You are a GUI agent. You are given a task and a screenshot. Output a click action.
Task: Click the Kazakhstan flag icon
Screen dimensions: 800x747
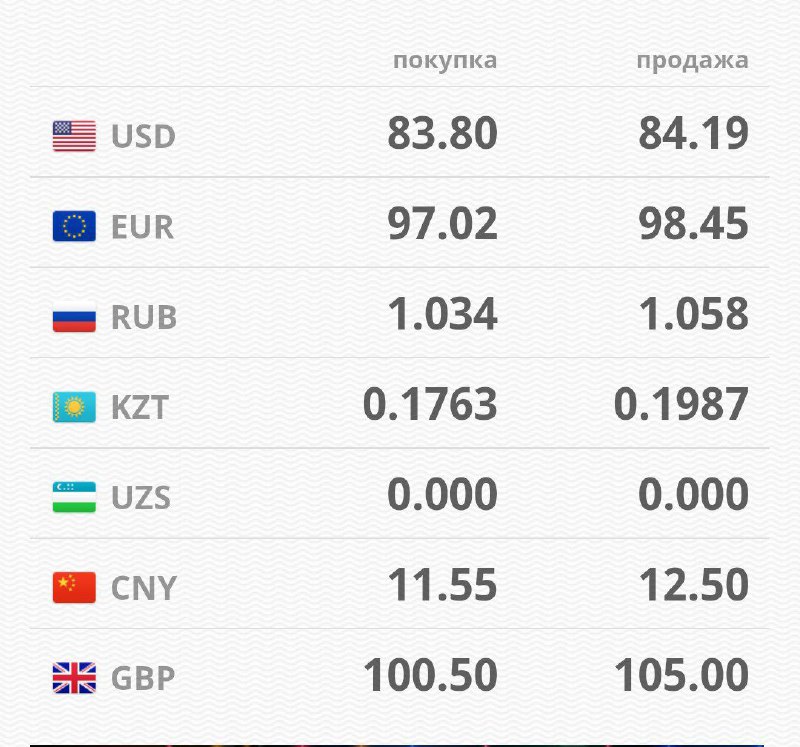click(x=74, y=407)
